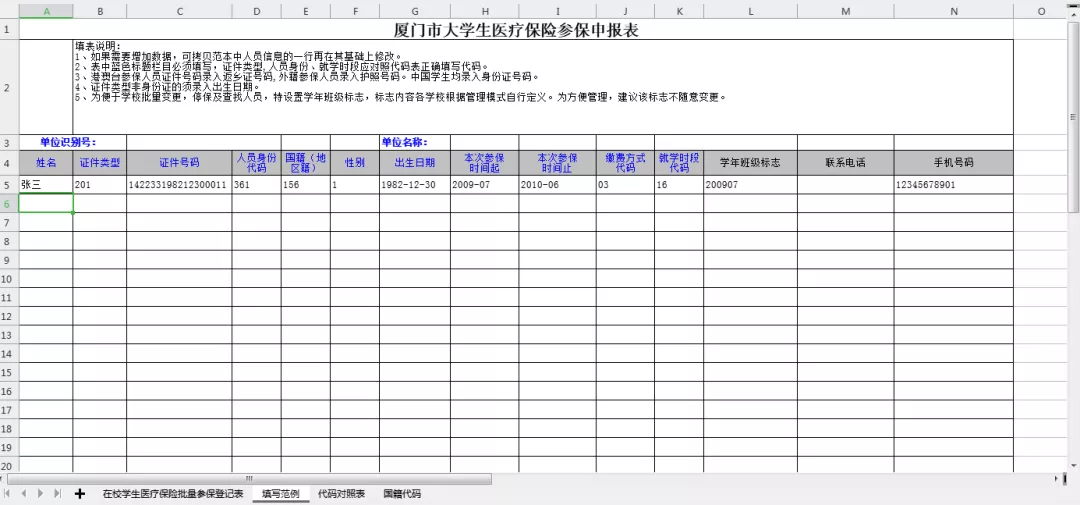Click the 本次参保时间止 header cell

pyautogui.click(x=558, y=163)
